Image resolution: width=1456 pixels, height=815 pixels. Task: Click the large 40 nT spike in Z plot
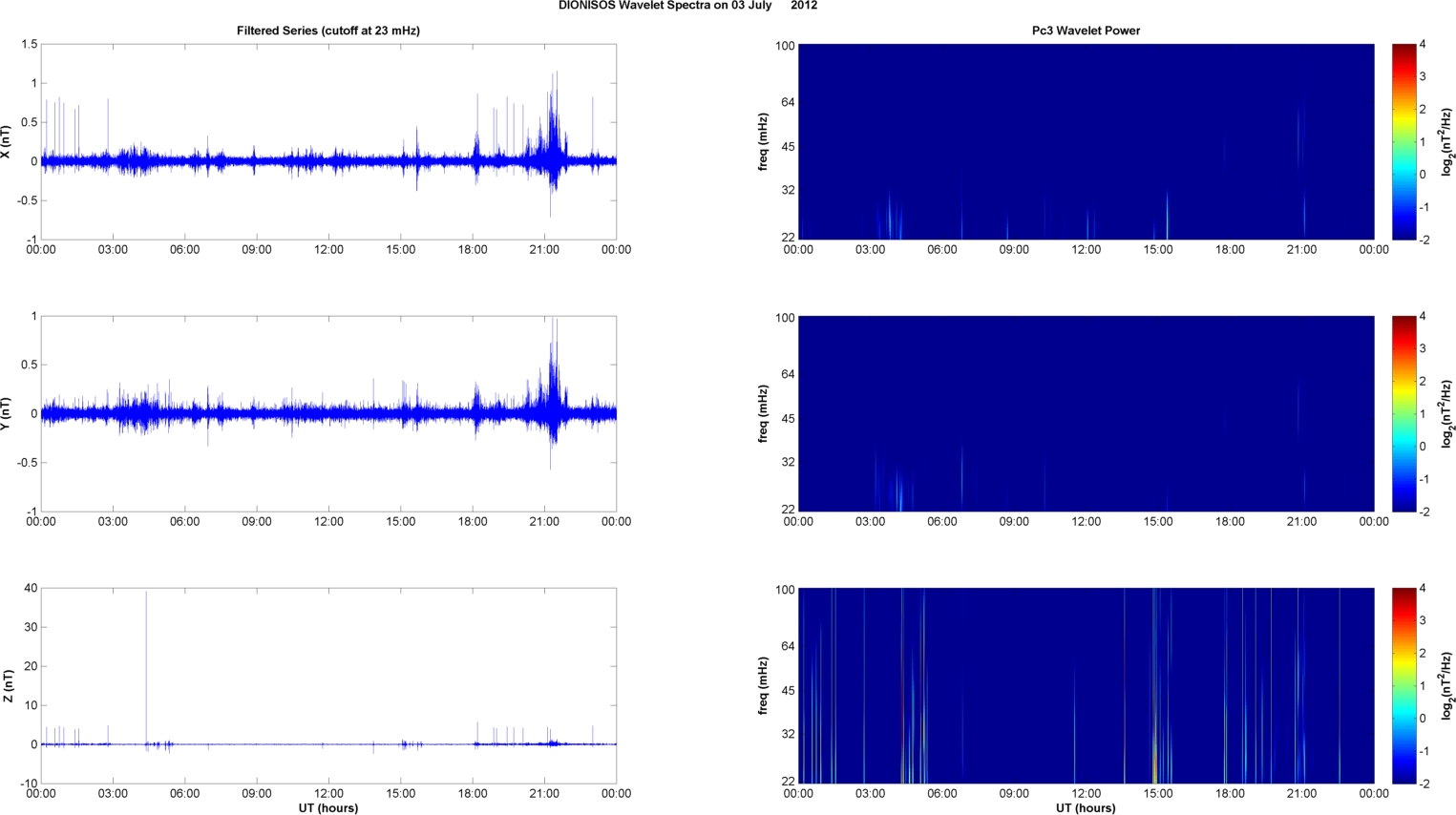pos(146,668)
